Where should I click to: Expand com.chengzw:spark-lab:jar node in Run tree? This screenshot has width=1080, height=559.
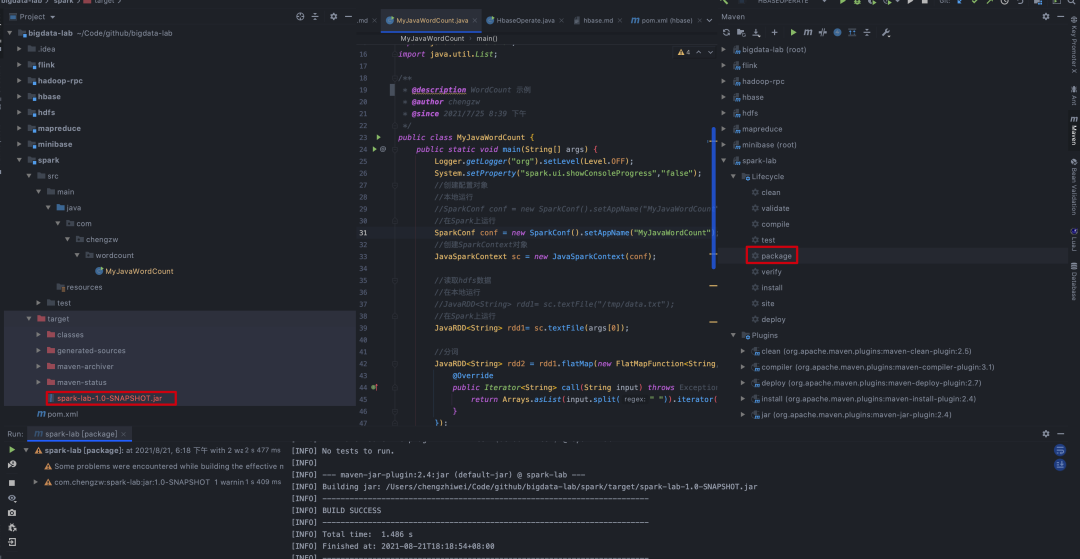pyautogui.click(x=36, y=482)
